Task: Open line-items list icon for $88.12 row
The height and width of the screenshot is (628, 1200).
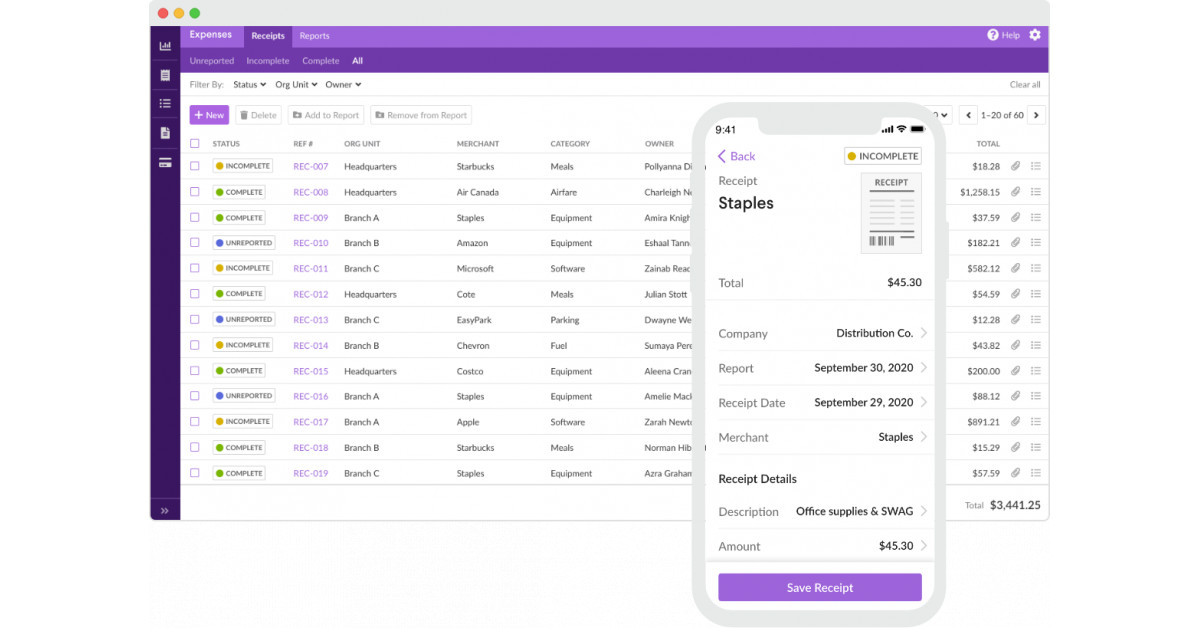Action: coord(1036,396)
